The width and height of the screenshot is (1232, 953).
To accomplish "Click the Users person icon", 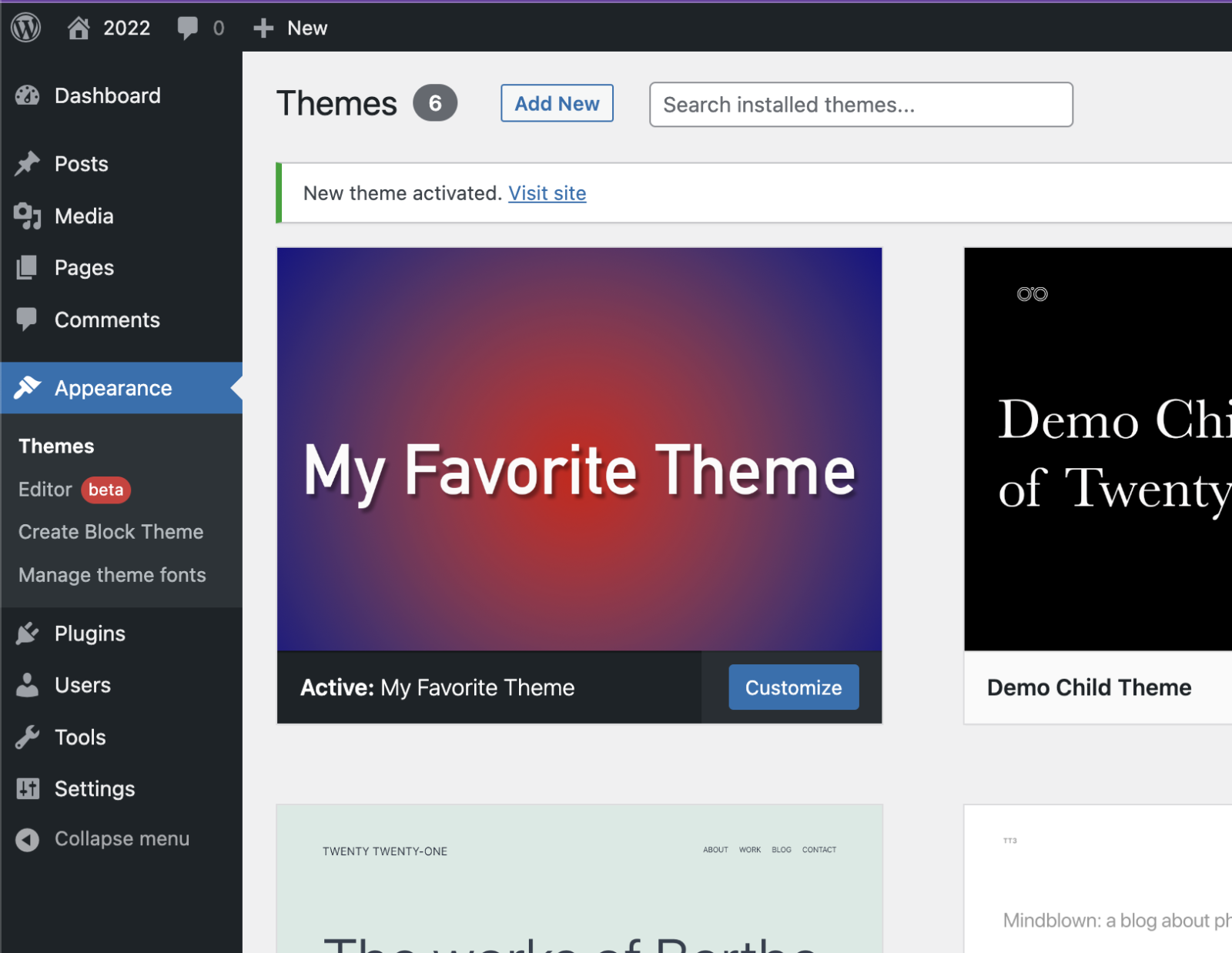I will [28, 684].
